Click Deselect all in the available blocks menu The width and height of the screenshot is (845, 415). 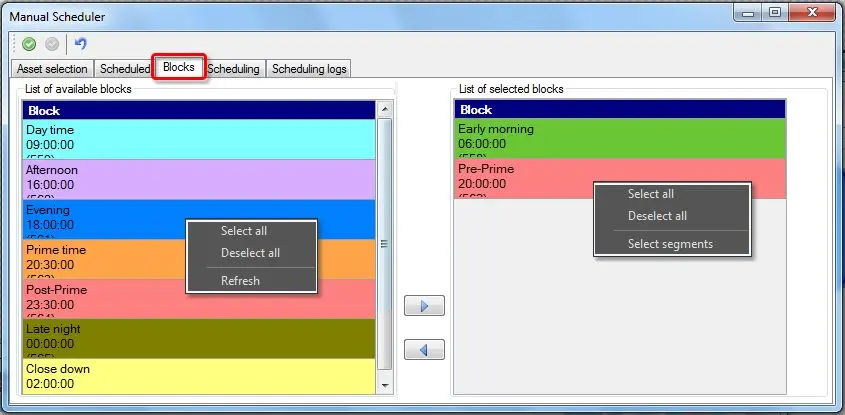[250, 253]
